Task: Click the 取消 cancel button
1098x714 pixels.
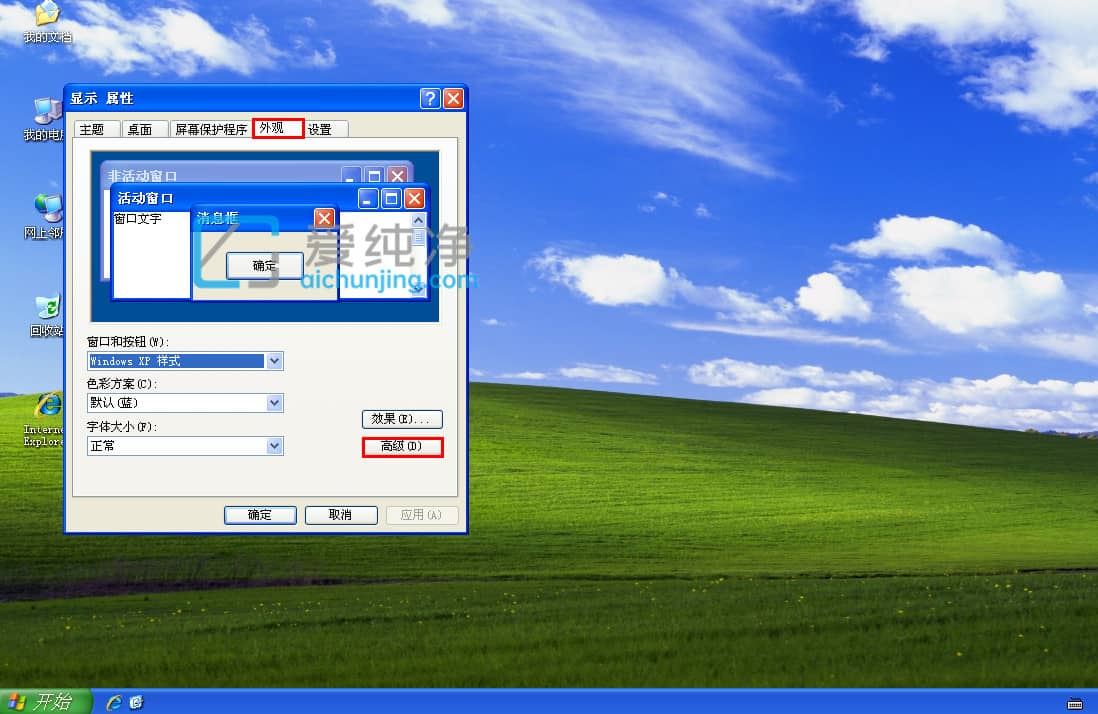Action: pyautogui.click(x=341, y=515)
